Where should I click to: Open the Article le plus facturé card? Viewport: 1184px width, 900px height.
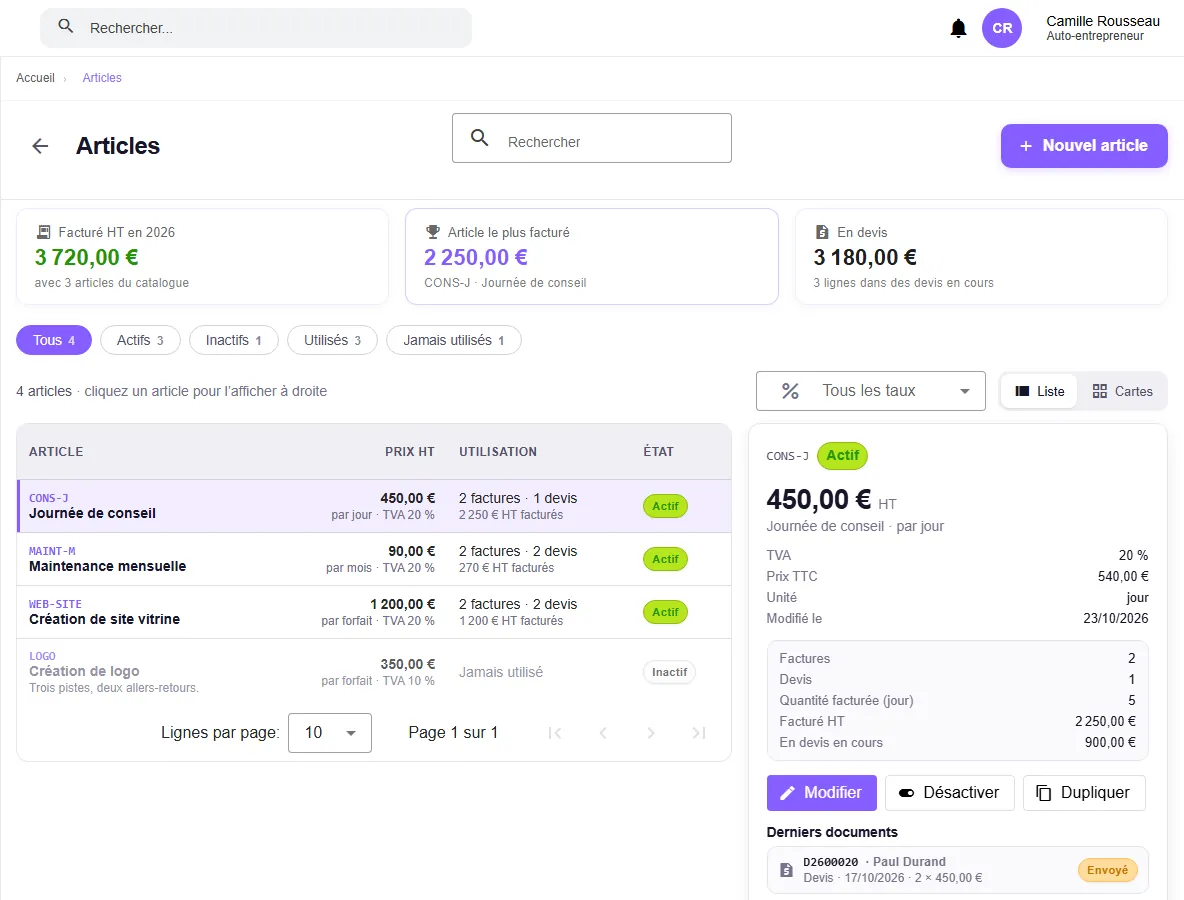[x=592, y=257]
